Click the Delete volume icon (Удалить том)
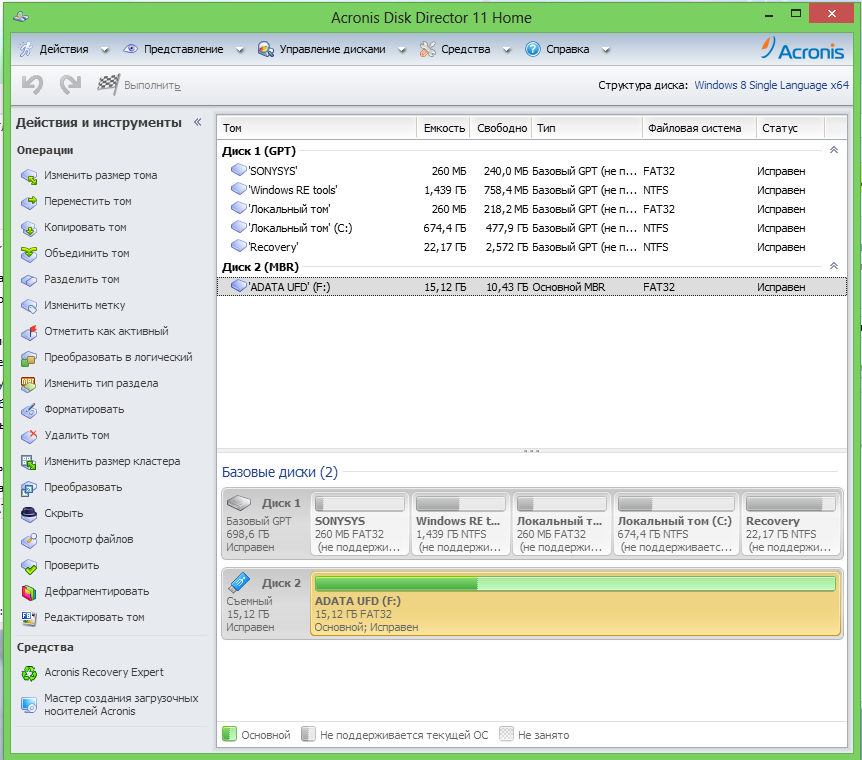 29,436
